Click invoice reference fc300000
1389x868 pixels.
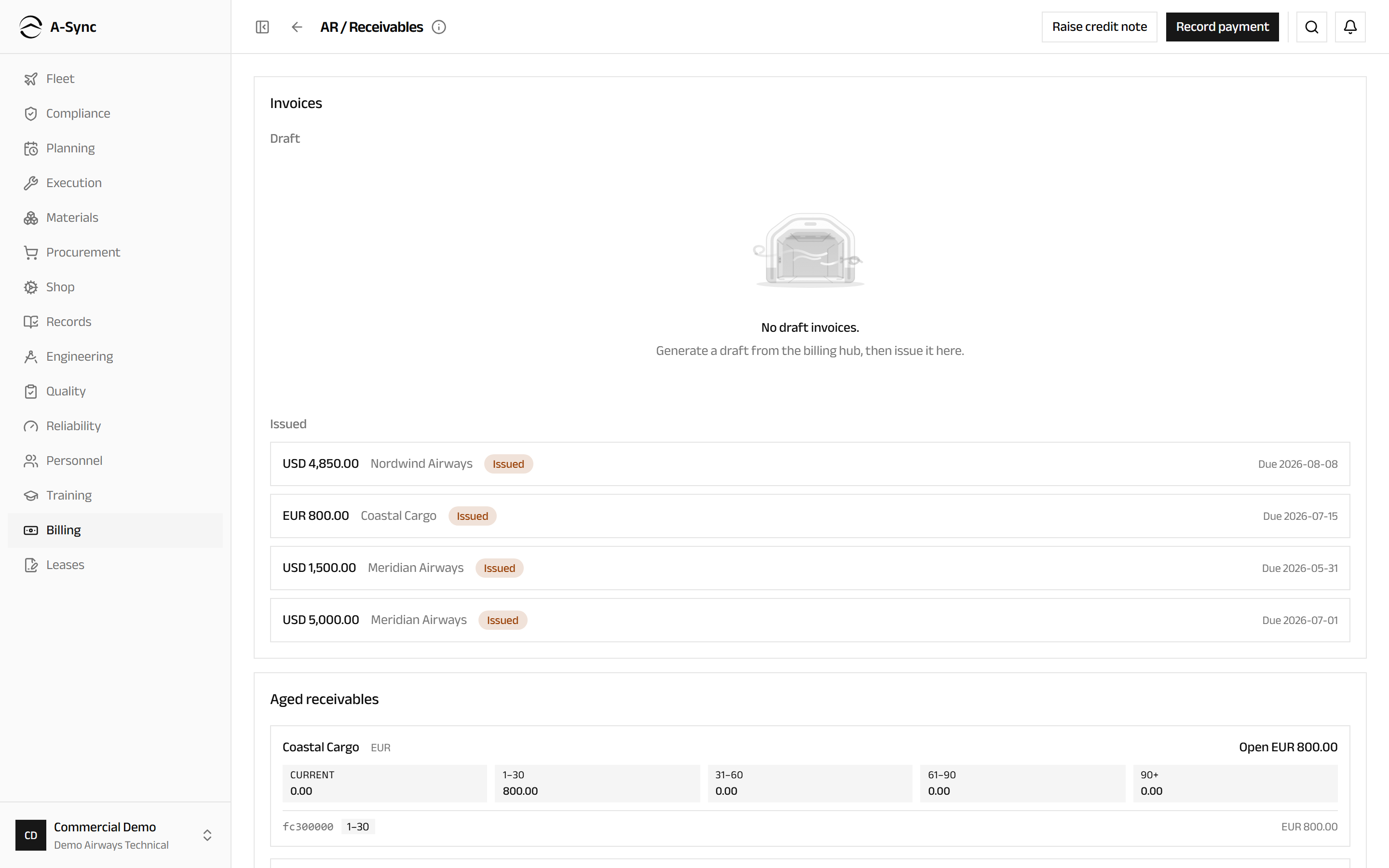(308, 827)
